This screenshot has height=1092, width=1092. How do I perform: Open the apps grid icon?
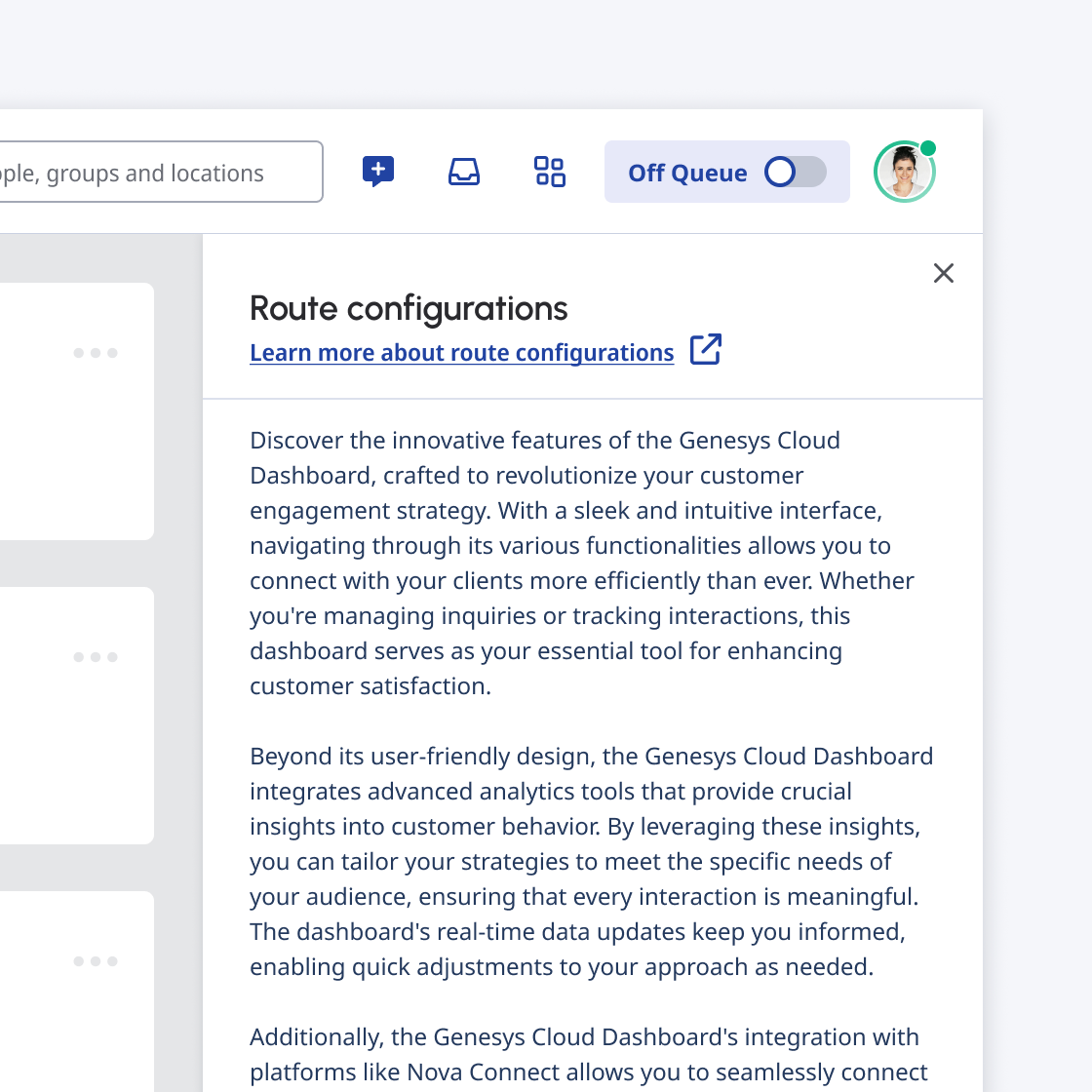pyautogui.click(x=550, y=172)
